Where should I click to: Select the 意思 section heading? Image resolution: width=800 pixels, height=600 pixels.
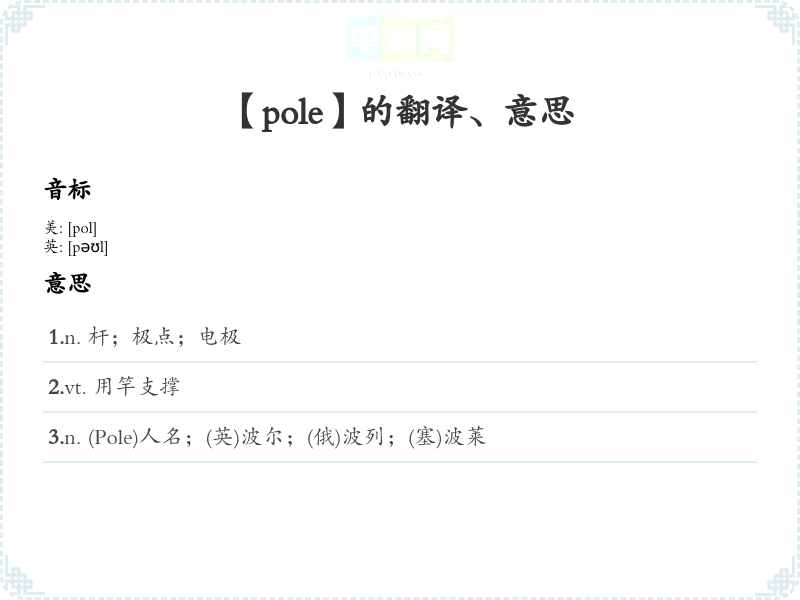(x=67, y=283)
